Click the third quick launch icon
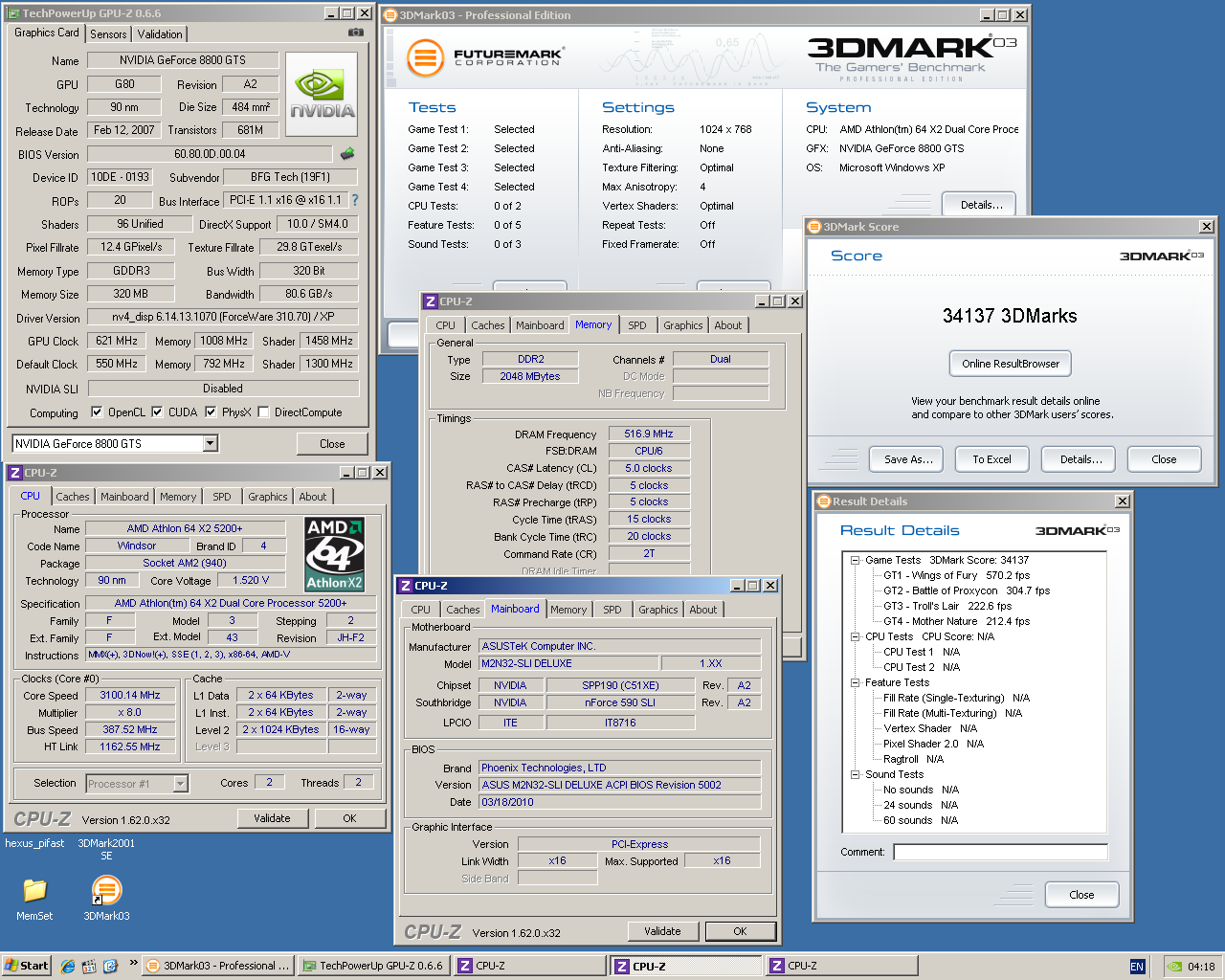Screen dimensions: 1225x980 (110, 966)
